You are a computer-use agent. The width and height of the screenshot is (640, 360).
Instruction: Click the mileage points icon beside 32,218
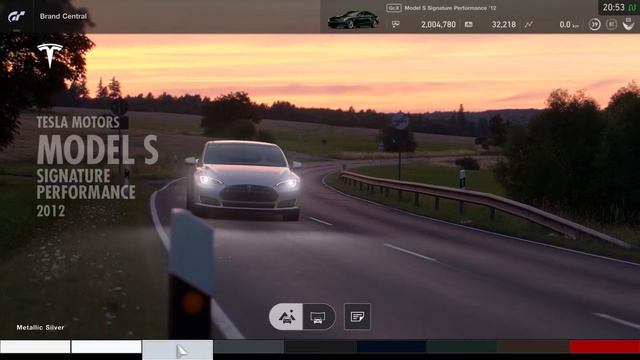click(x=469, y=24)
